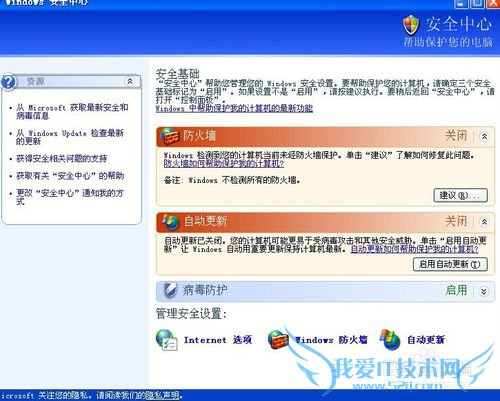Click the 自动更新 section title in the orange header
Viewport: 500px width, 401px height.
click(x=205, y=221)
